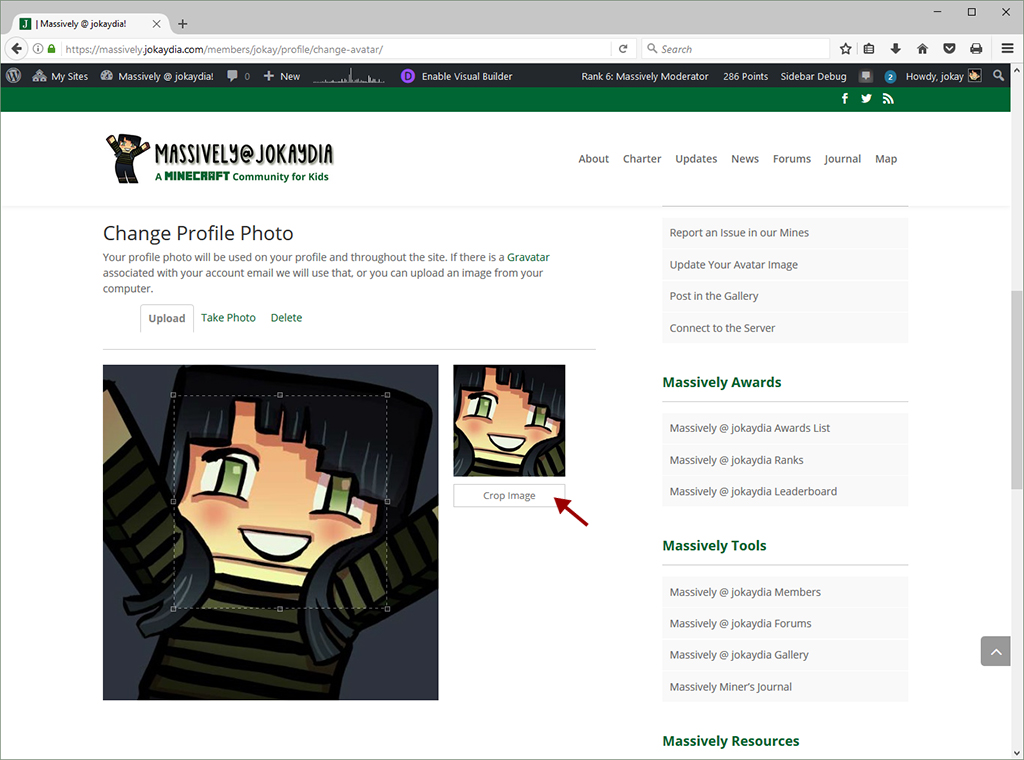Click the Massively@Jokaydia site logo
This screenshot has height=760, width=1024.
pos(219,159)
